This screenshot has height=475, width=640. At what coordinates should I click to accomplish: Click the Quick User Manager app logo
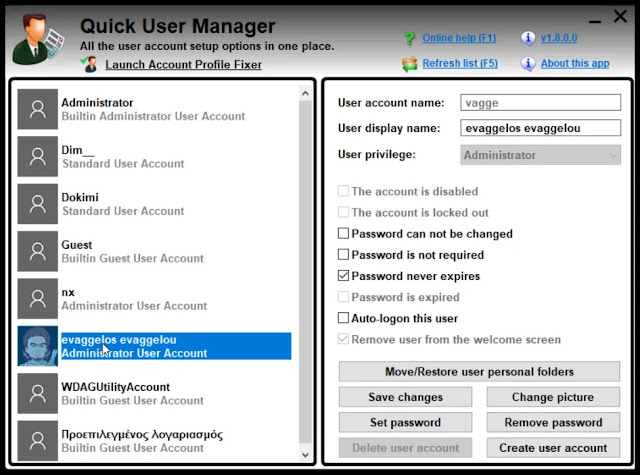[38, 40]
